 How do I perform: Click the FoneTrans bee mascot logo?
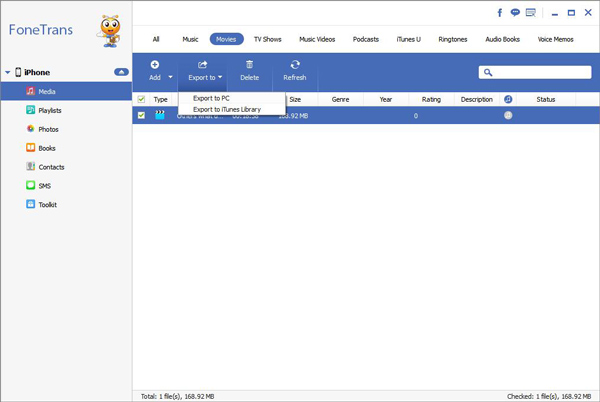(110, 31)
